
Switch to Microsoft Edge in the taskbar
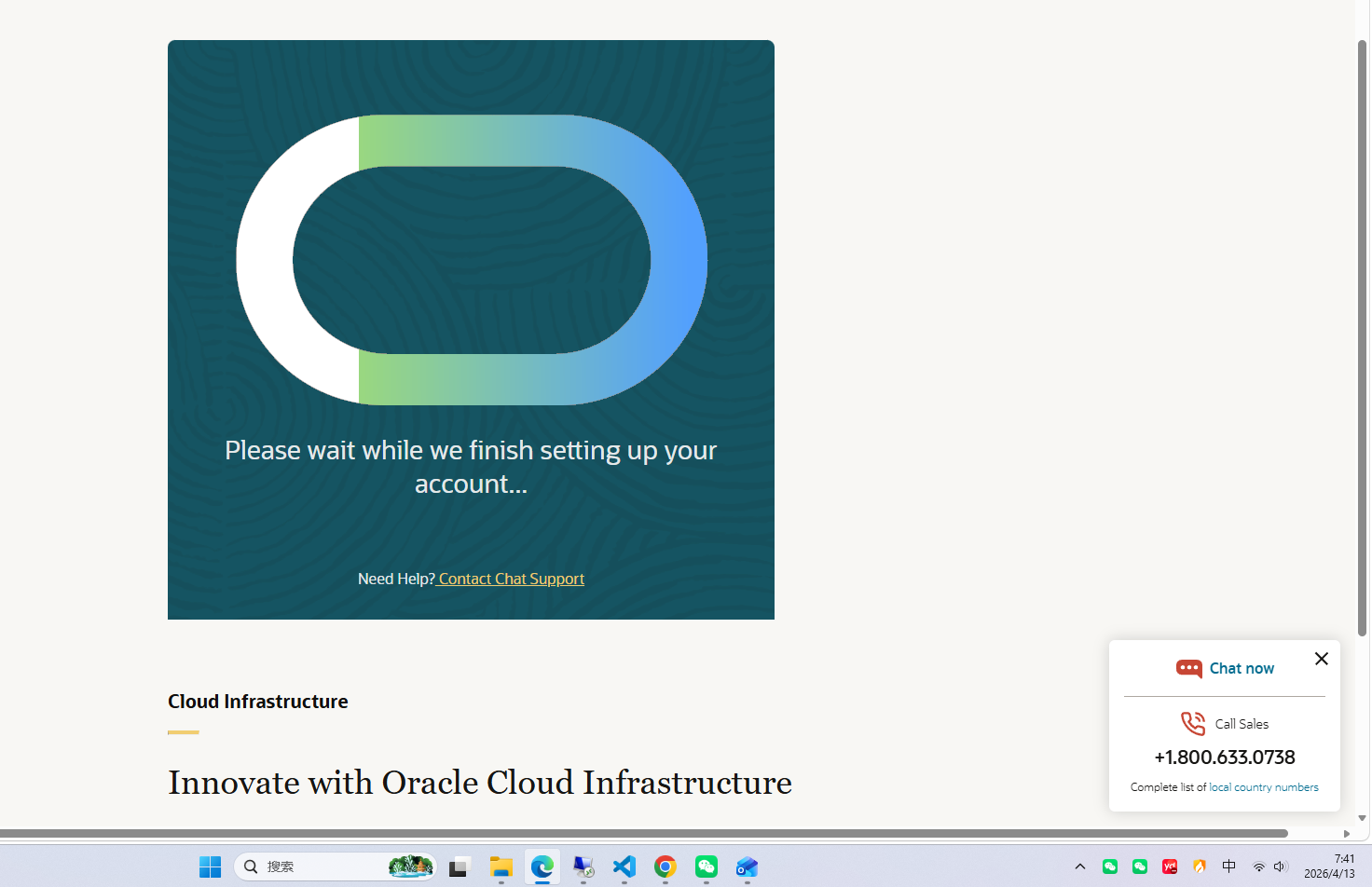pyautogui.click(x=542, y=867)
